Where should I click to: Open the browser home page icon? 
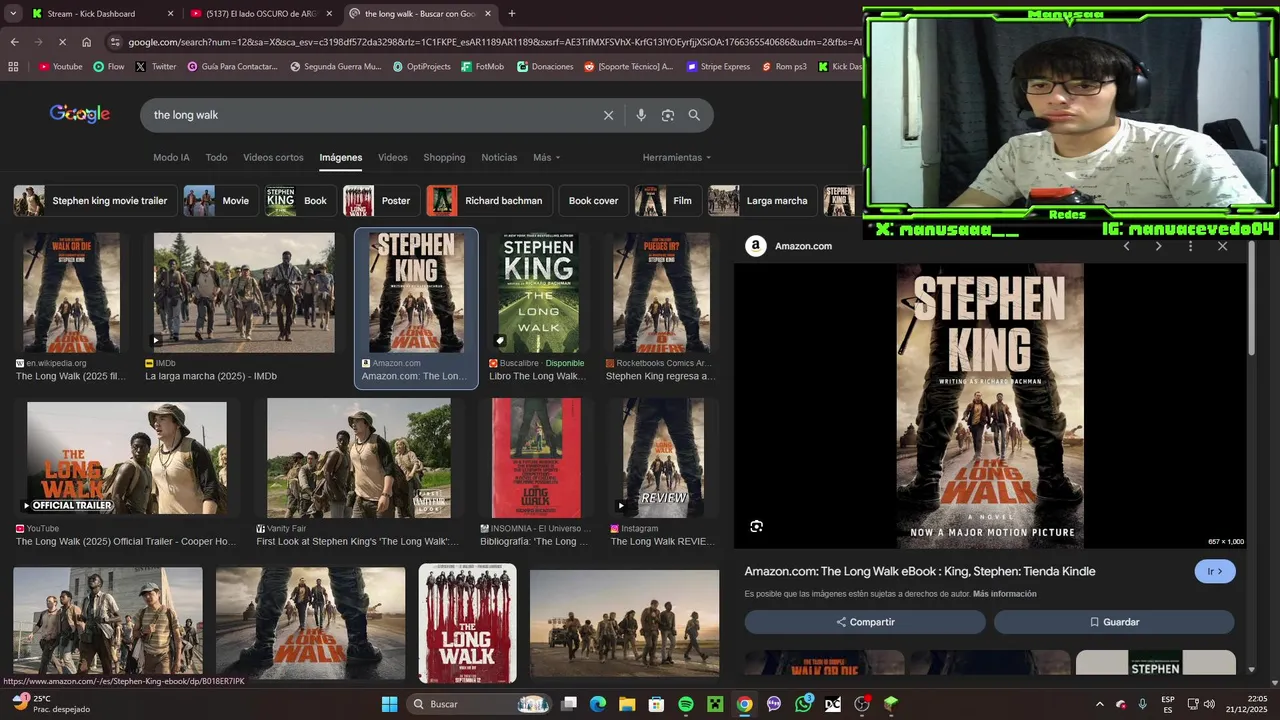[87, 42]
